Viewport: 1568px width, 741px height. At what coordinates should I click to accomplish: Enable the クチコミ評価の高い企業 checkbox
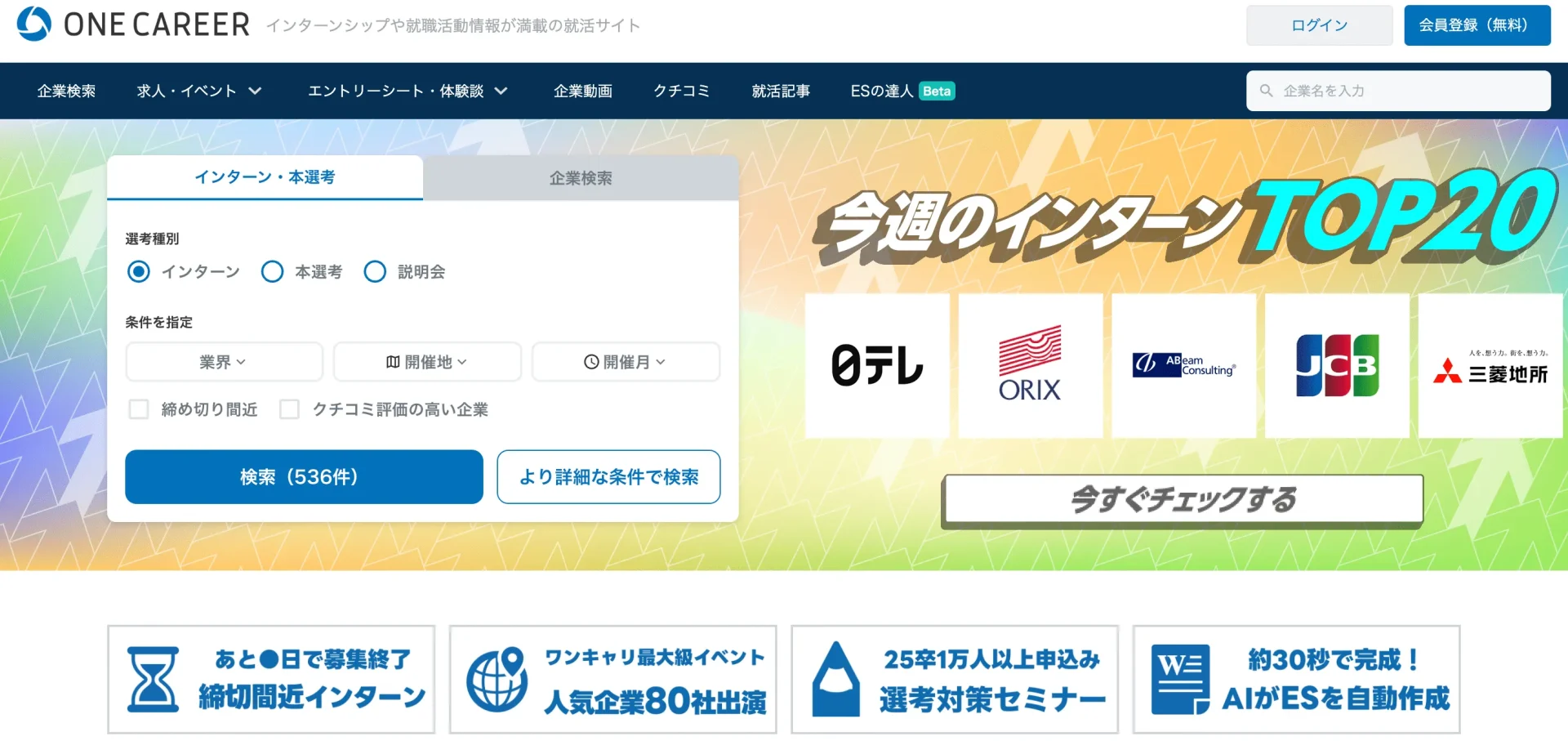(289, 408)
